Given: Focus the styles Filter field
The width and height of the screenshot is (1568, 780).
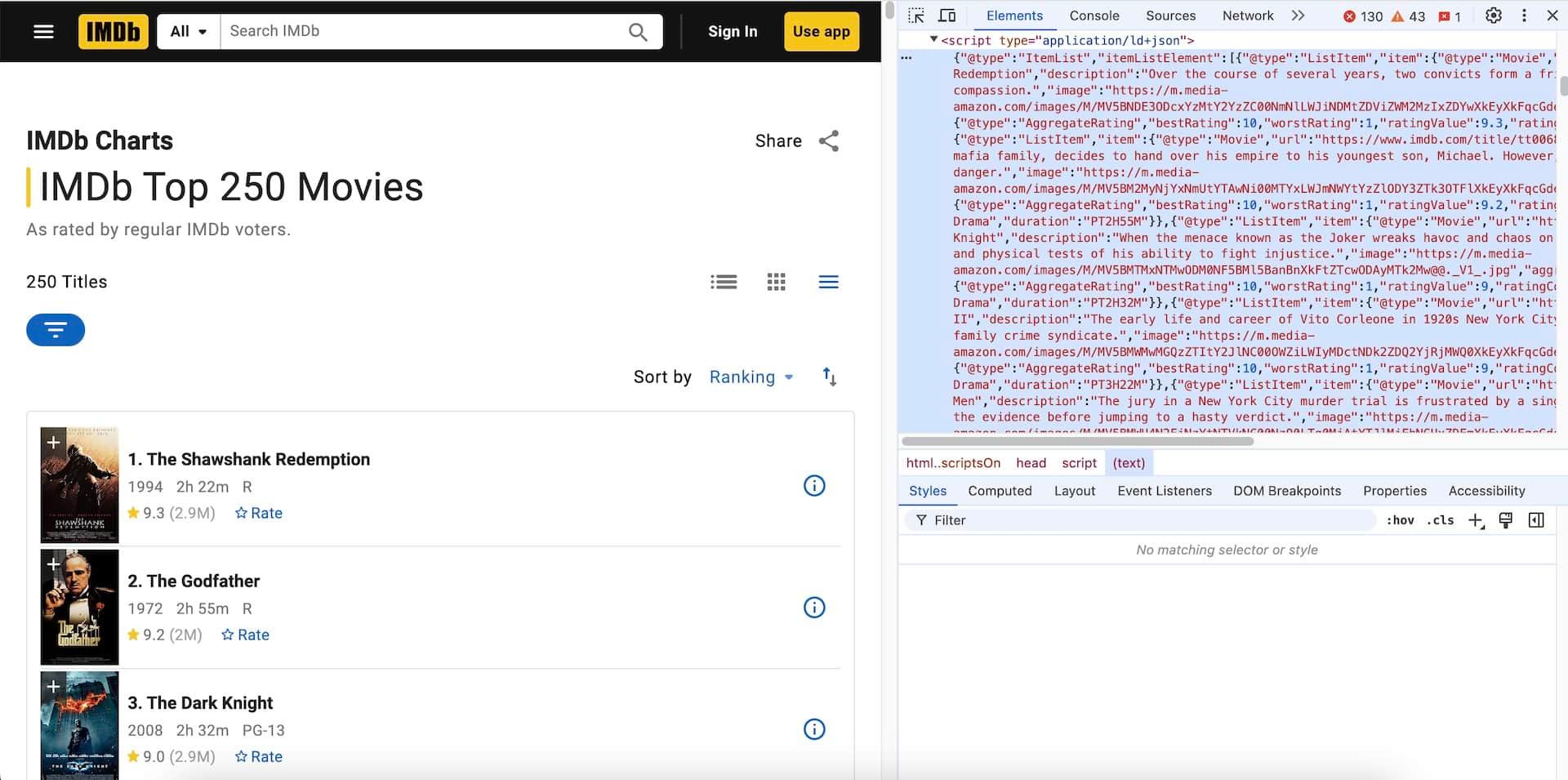Looking at the screenshot, I should [1139, 520].
